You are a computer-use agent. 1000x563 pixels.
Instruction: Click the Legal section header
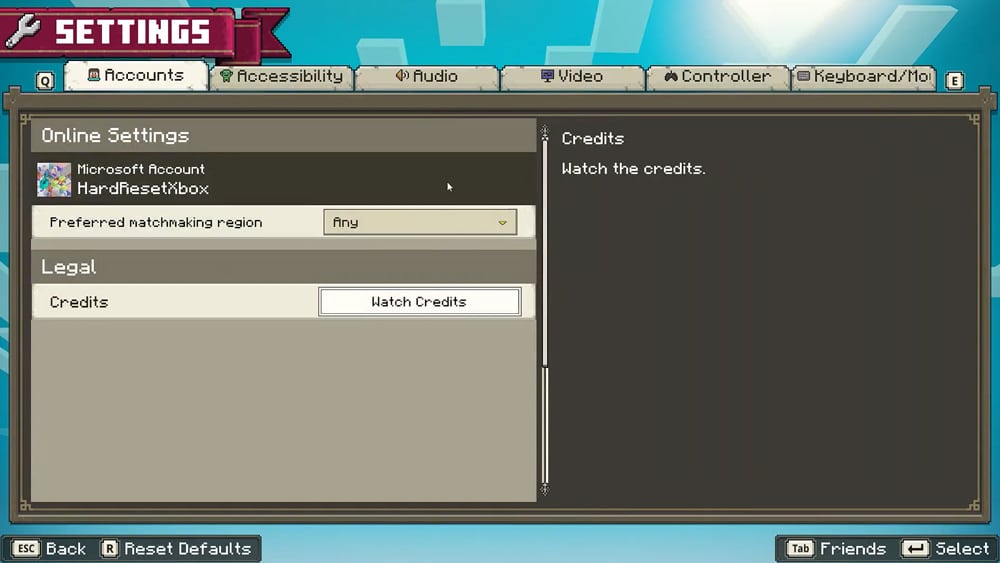click(x=284, y=267)
